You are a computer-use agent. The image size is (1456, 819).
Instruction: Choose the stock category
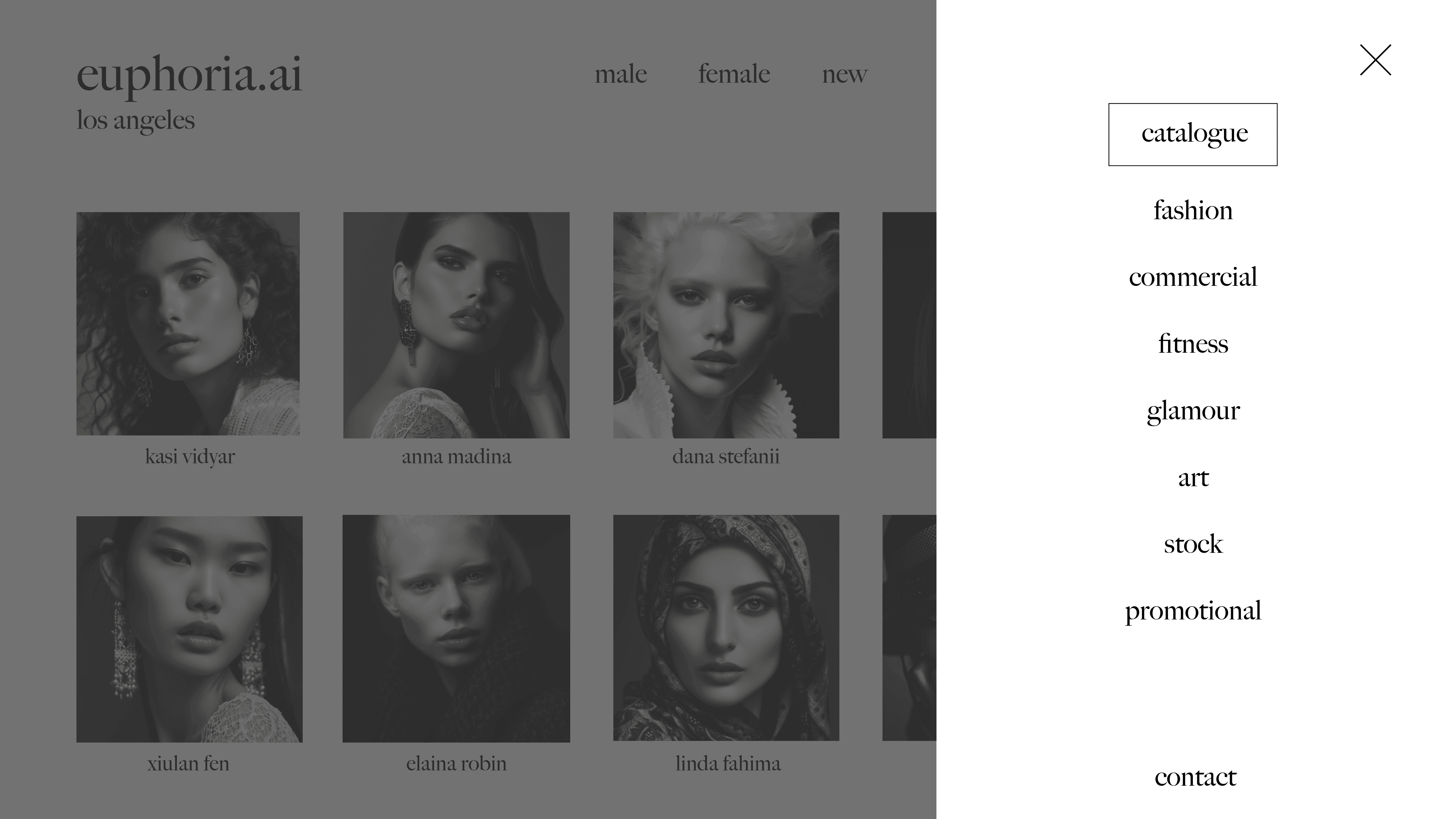[1193, 544]
